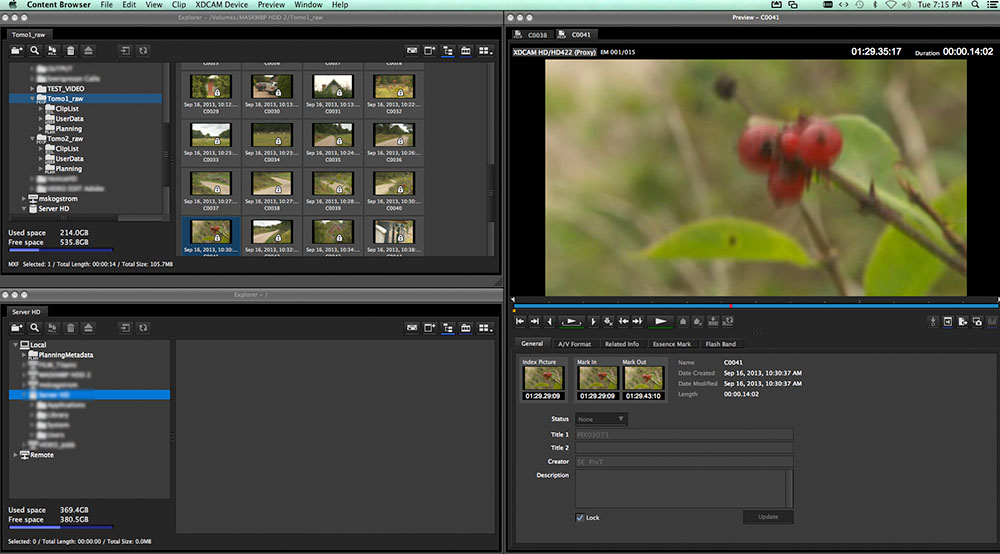Open view mode dropdown in Server HD explorer

coord(485,328)
